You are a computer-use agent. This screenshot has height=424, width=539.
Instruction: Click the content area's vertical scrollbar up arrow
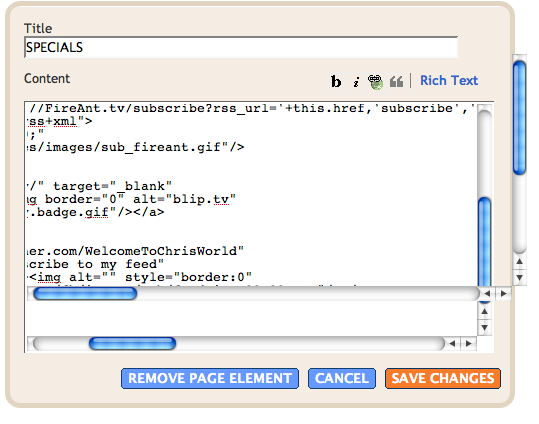tap(485, 311)
